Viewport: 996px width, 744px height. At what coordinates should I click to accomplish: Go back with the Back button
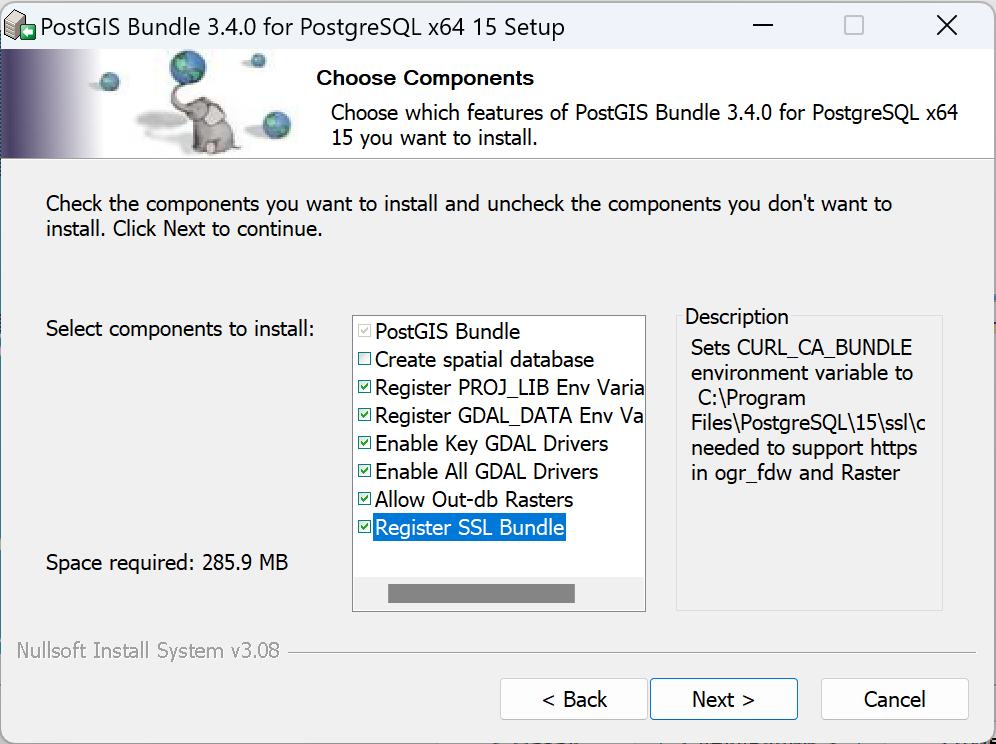coord(574,699)
